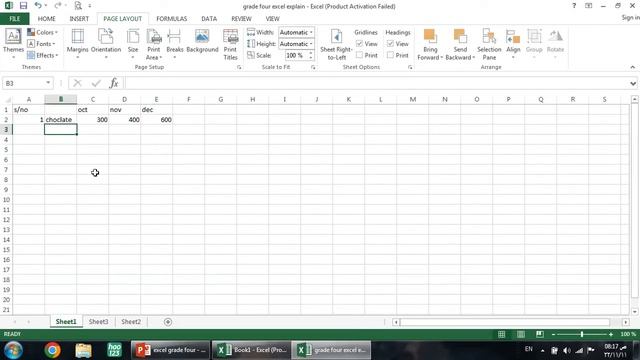
Task: Expand the formula bar
Action: [633, 83]
